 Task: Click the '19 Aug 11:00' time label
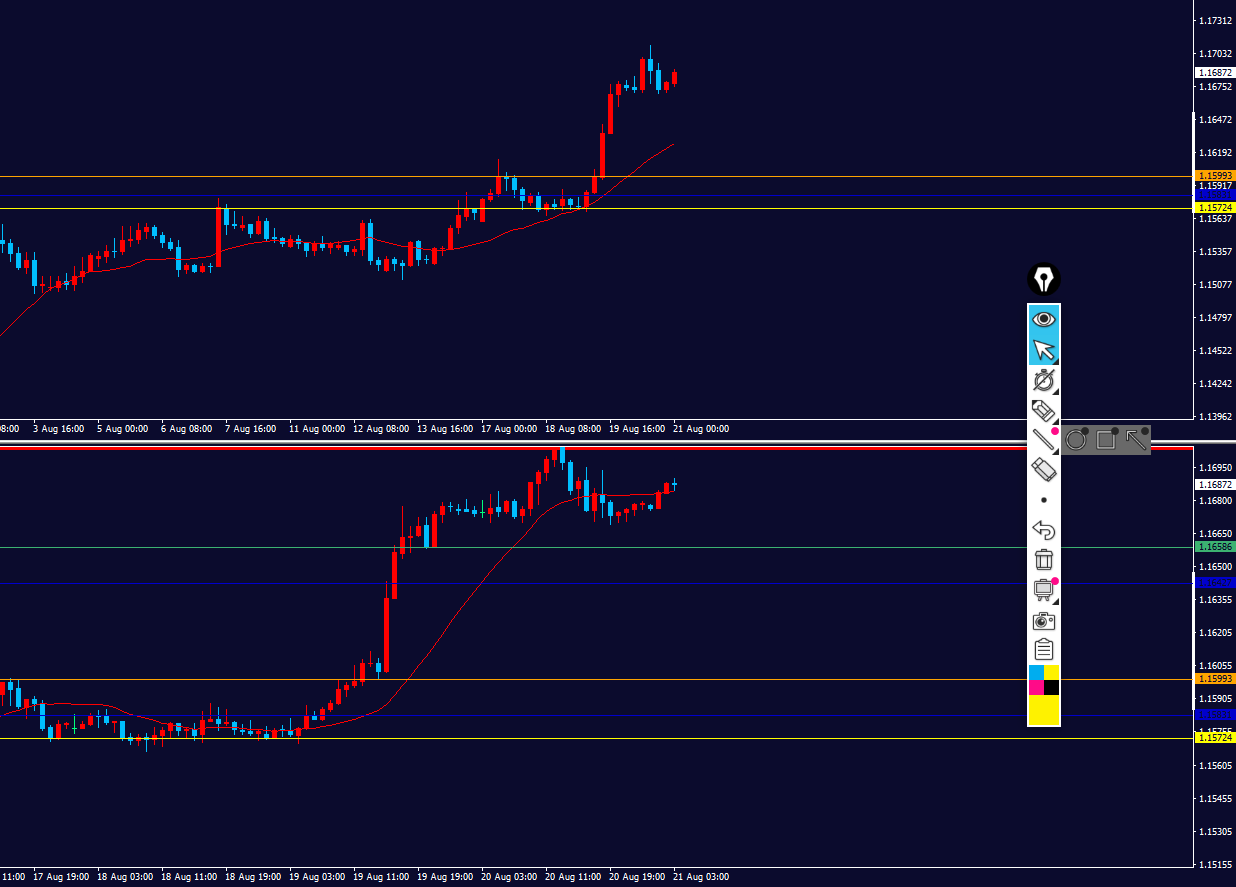381,877
